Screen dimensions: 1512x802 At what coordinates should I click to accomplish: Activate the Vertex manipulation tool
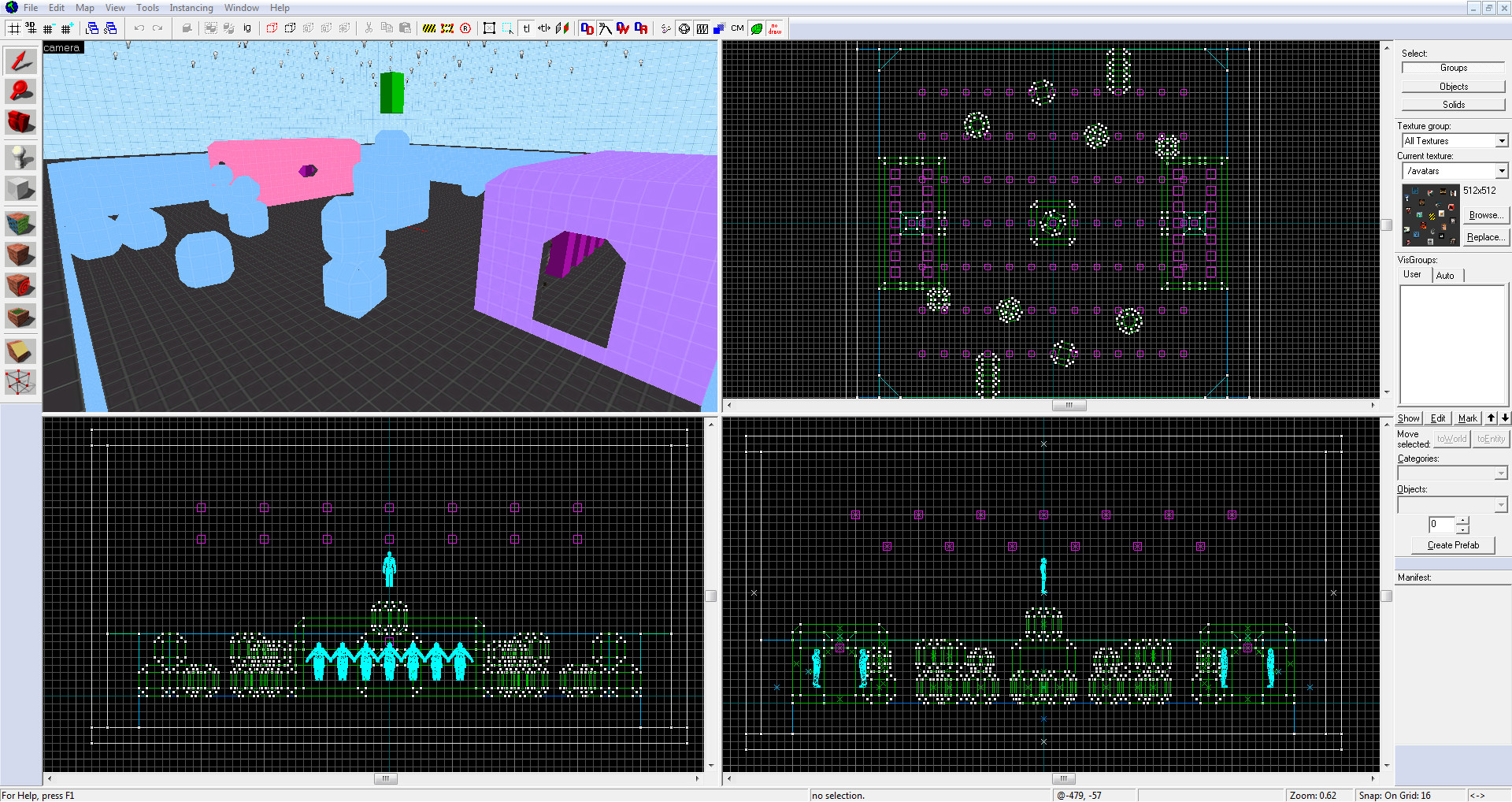20,383
